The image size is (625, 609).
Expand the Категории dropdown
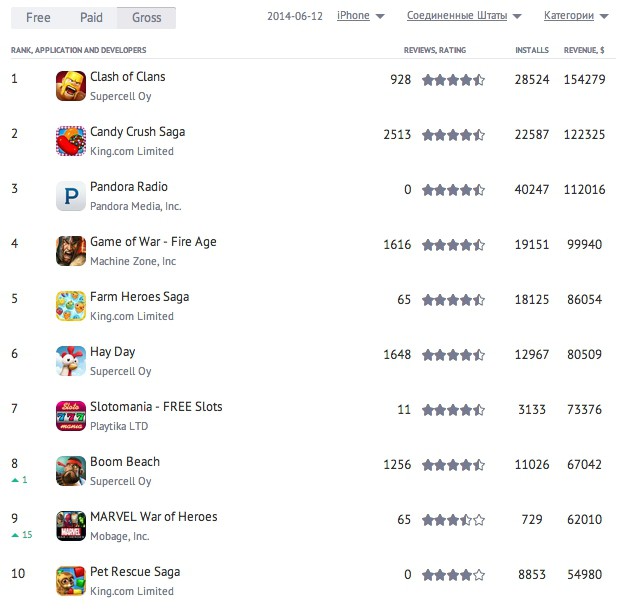(576, 16)
